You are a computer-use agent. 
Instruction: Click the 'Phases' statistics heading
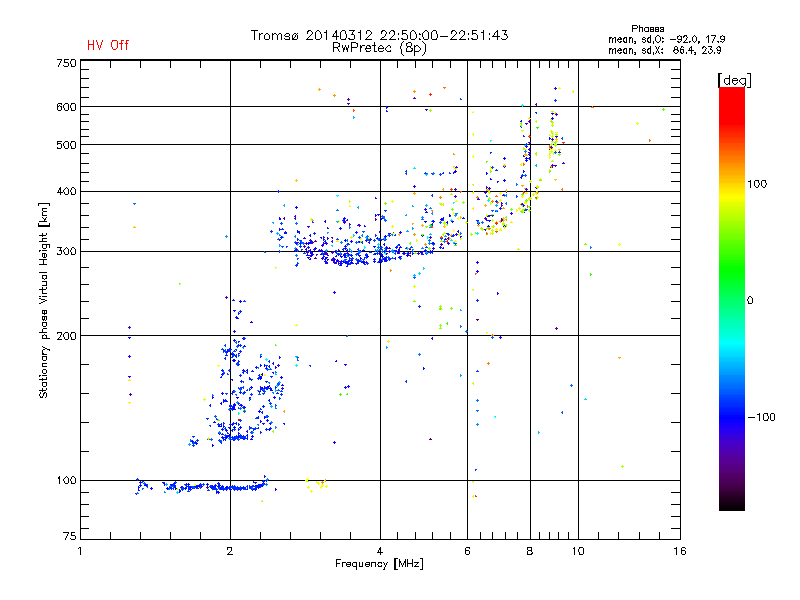(x=647, y=29)
